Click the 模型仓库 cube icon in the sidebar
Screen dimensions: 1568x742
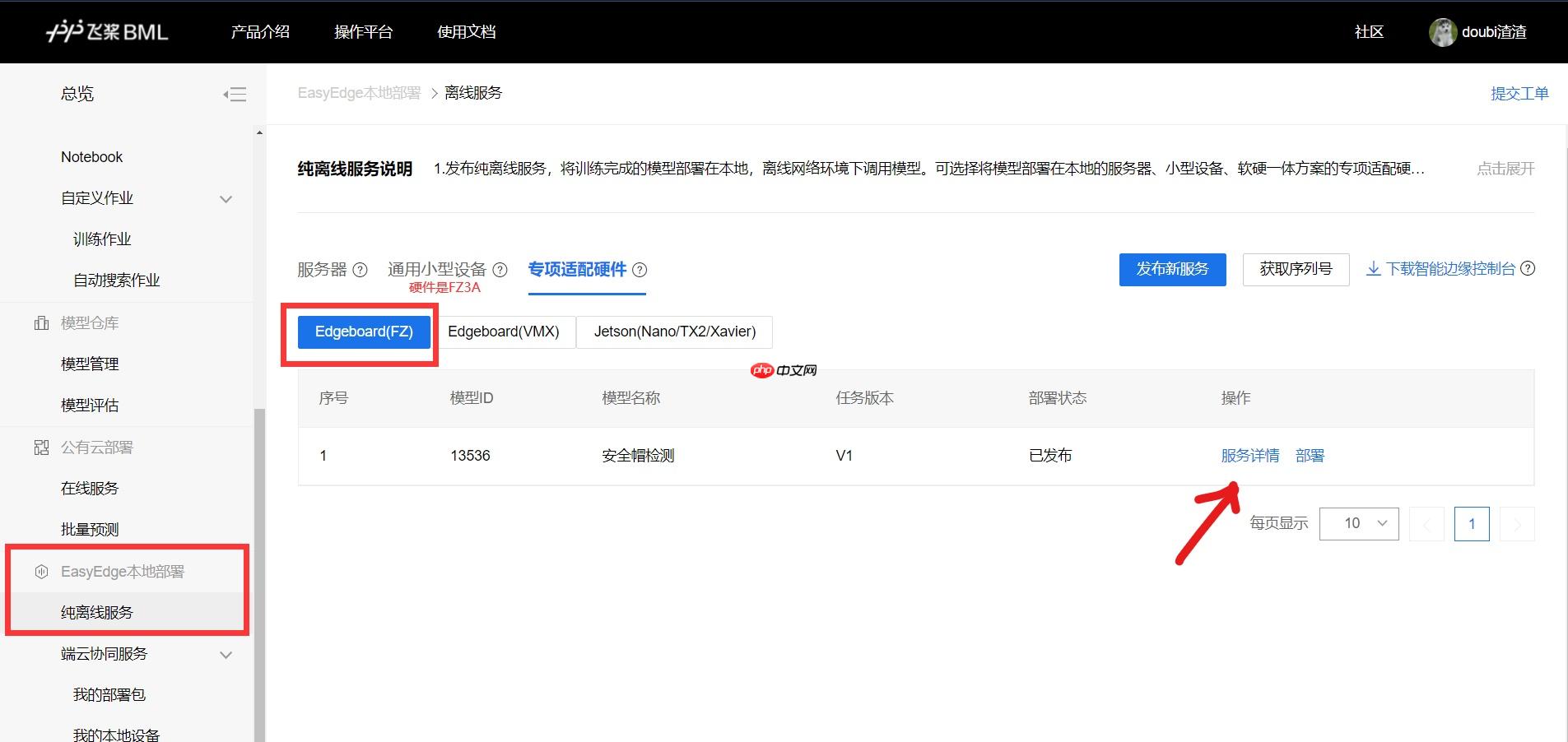pos(42,322)
